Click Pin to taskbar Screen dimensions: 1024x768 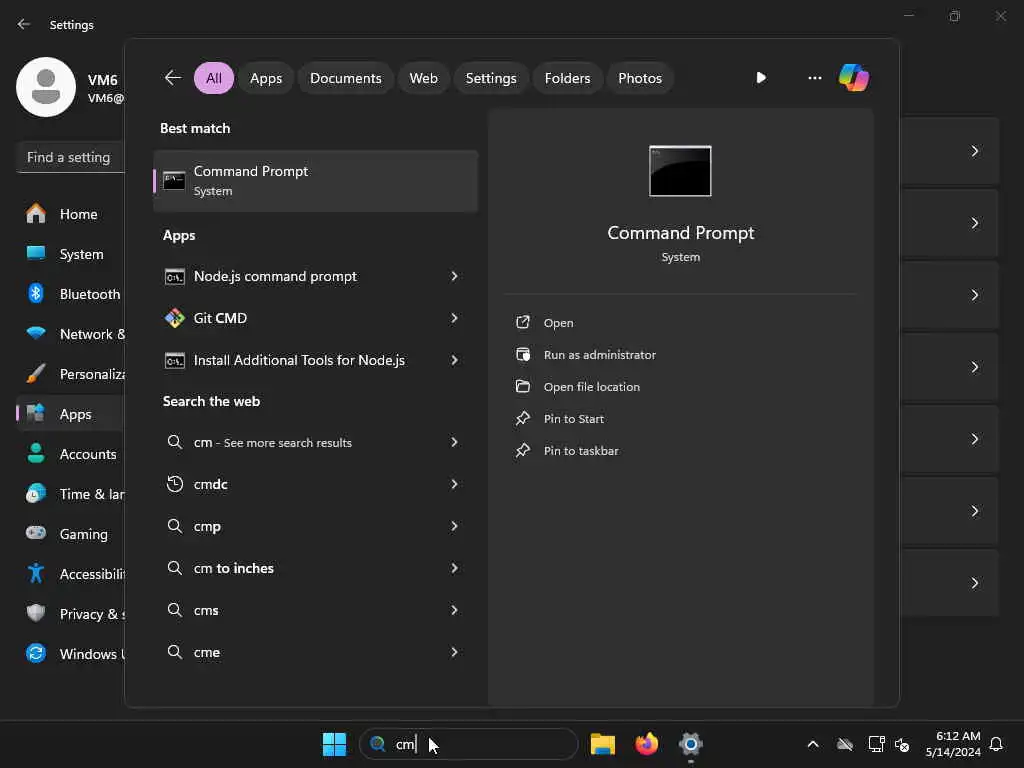pyautogui.click(x=581, y=451)
